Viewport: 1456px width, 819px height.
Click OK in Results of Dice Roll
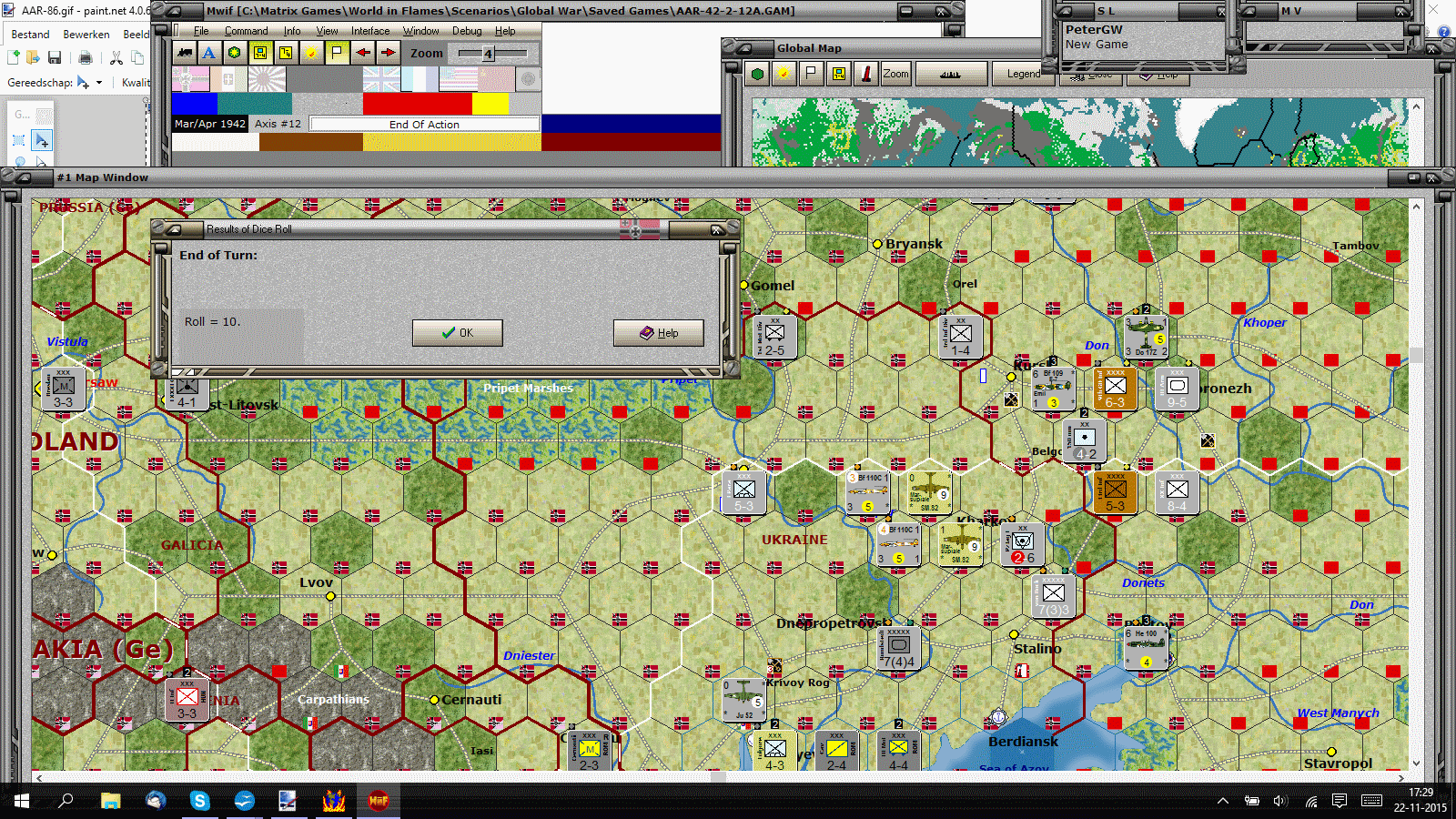point(457,333)
